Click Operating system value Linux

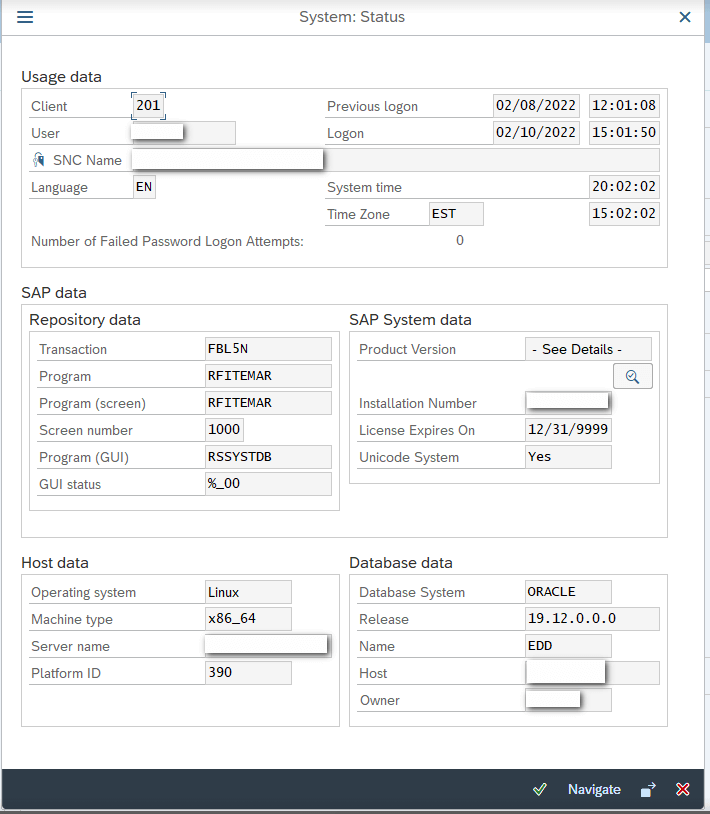pos(248,592)
